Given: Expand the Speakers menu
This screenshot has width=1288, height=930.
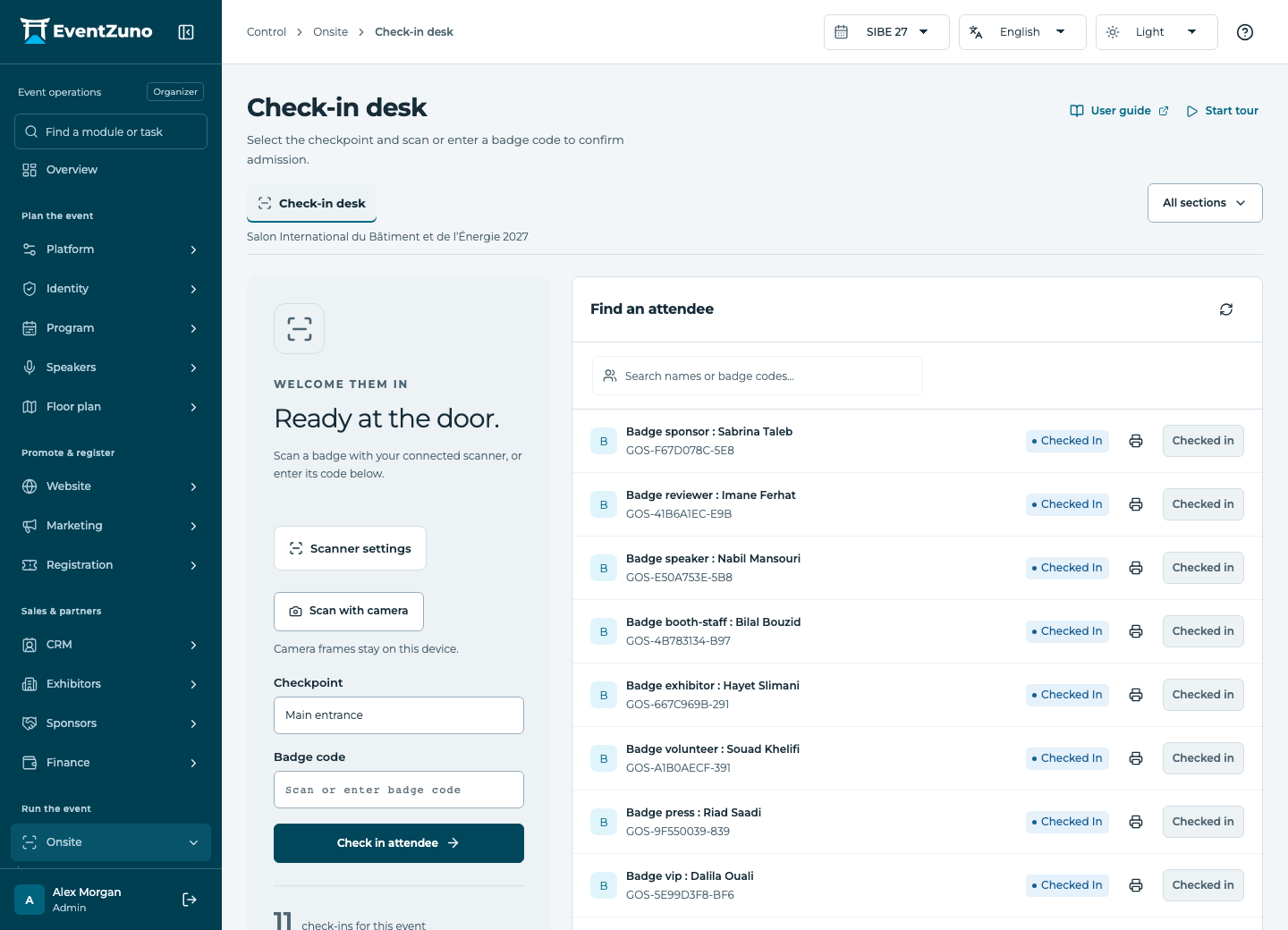Looking at the screenshot, I should click(x=111, y=368).
